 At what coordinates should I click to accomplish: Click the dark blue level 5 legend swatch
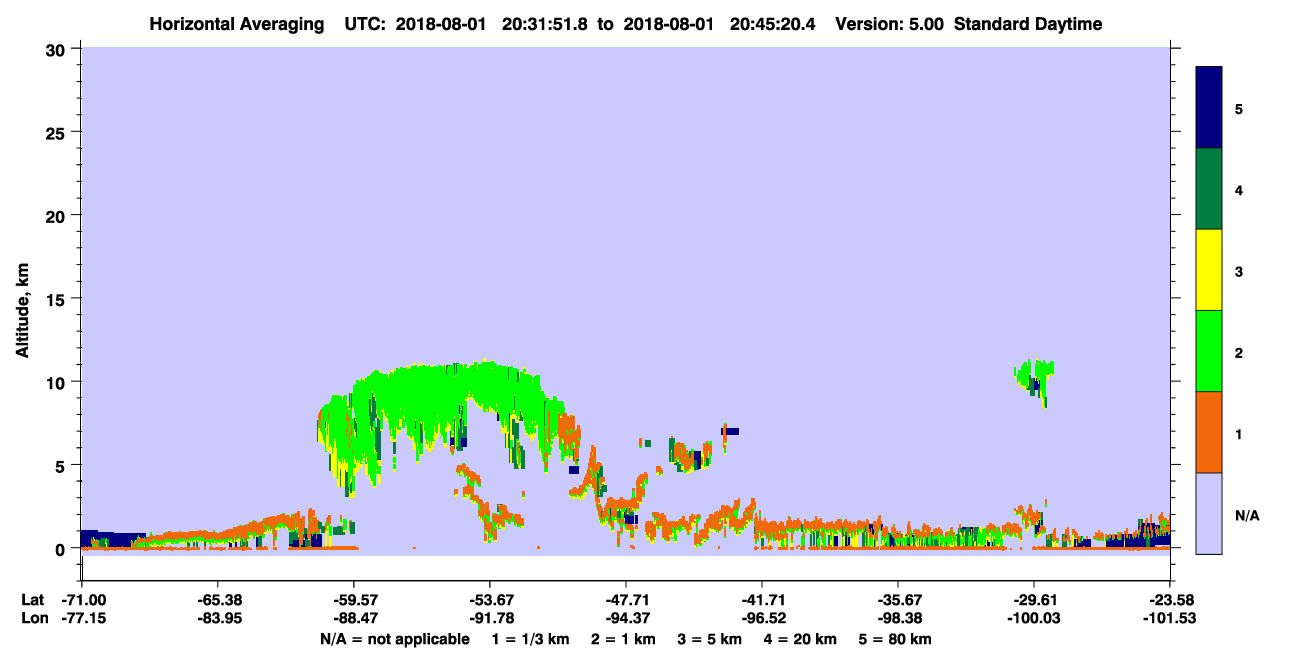coord(1209,107)
